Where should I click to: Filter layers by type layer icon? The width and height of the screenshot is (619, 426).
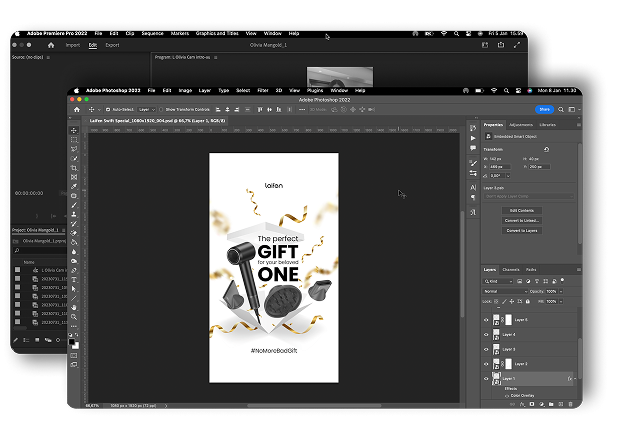pos(537,281)
